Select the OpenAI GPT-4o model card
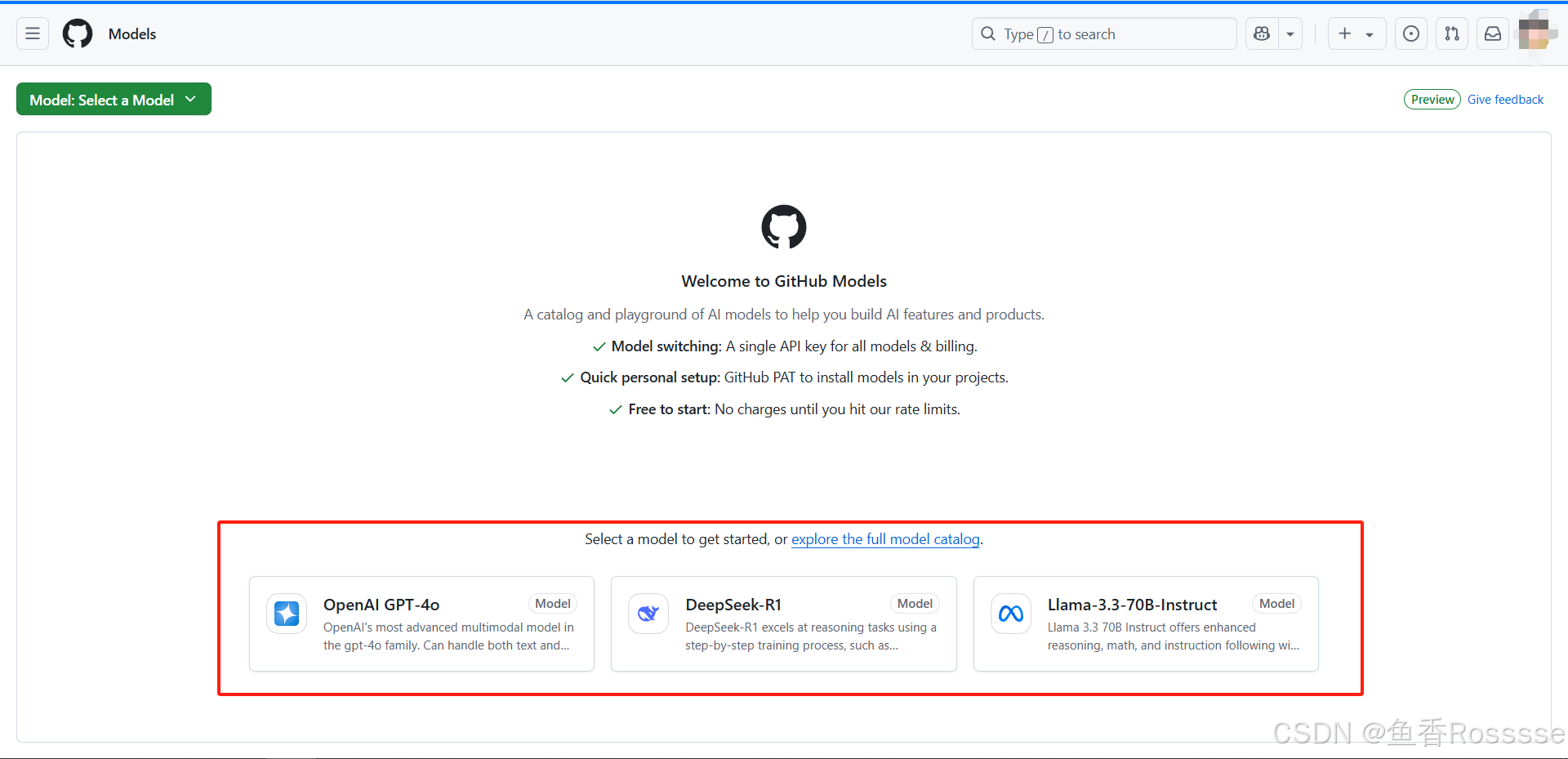 (x=421, y=623)
